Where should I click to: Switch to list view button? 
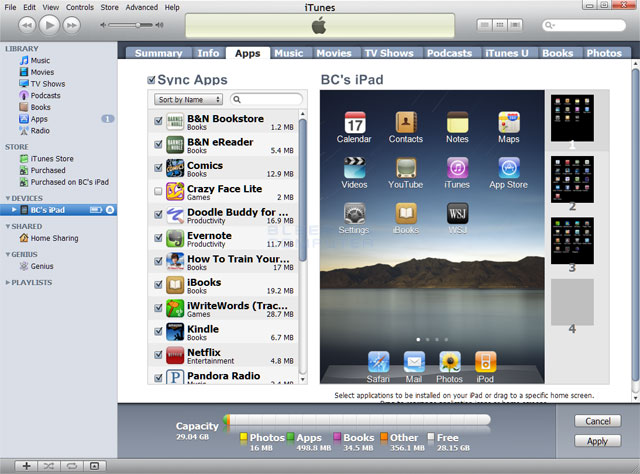[484, 25]
